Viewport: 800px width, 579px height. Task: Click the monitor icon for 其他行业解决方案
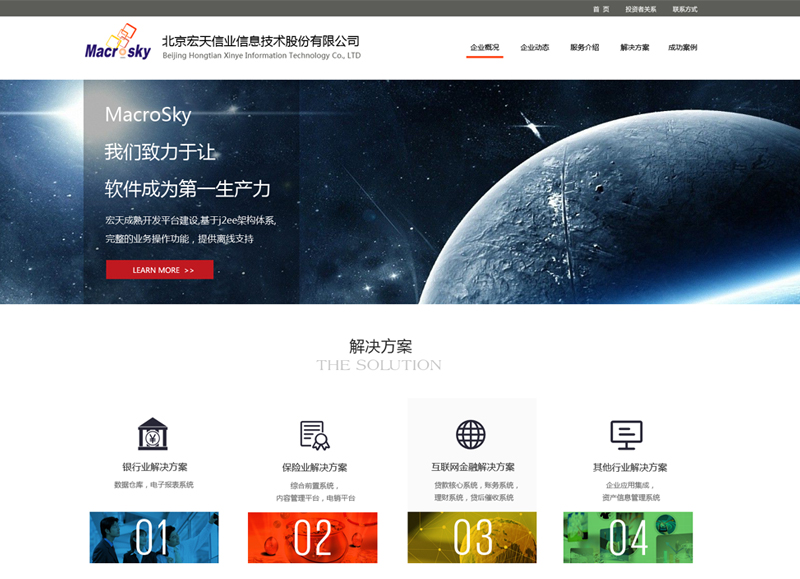628,433
